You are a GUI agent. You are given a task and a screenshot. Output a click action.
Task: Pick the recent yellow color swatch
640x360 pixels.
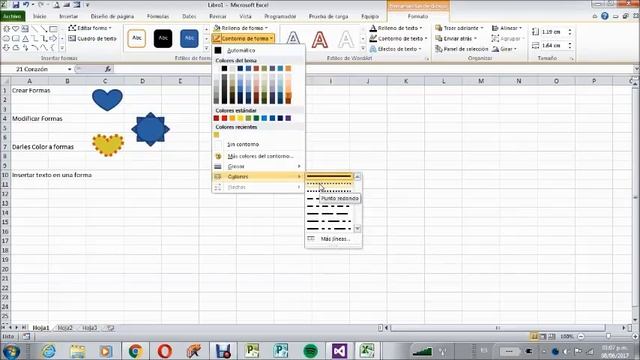tap(216, 135)
